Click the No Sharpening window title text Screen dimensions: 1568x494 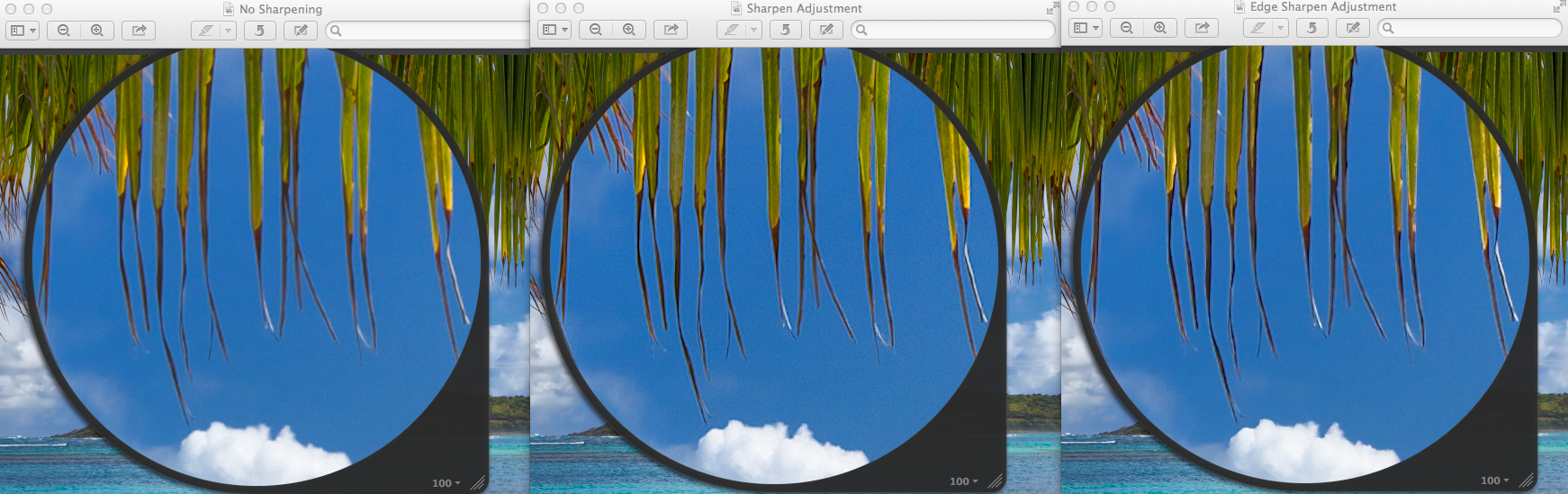[x=281, y=9]
